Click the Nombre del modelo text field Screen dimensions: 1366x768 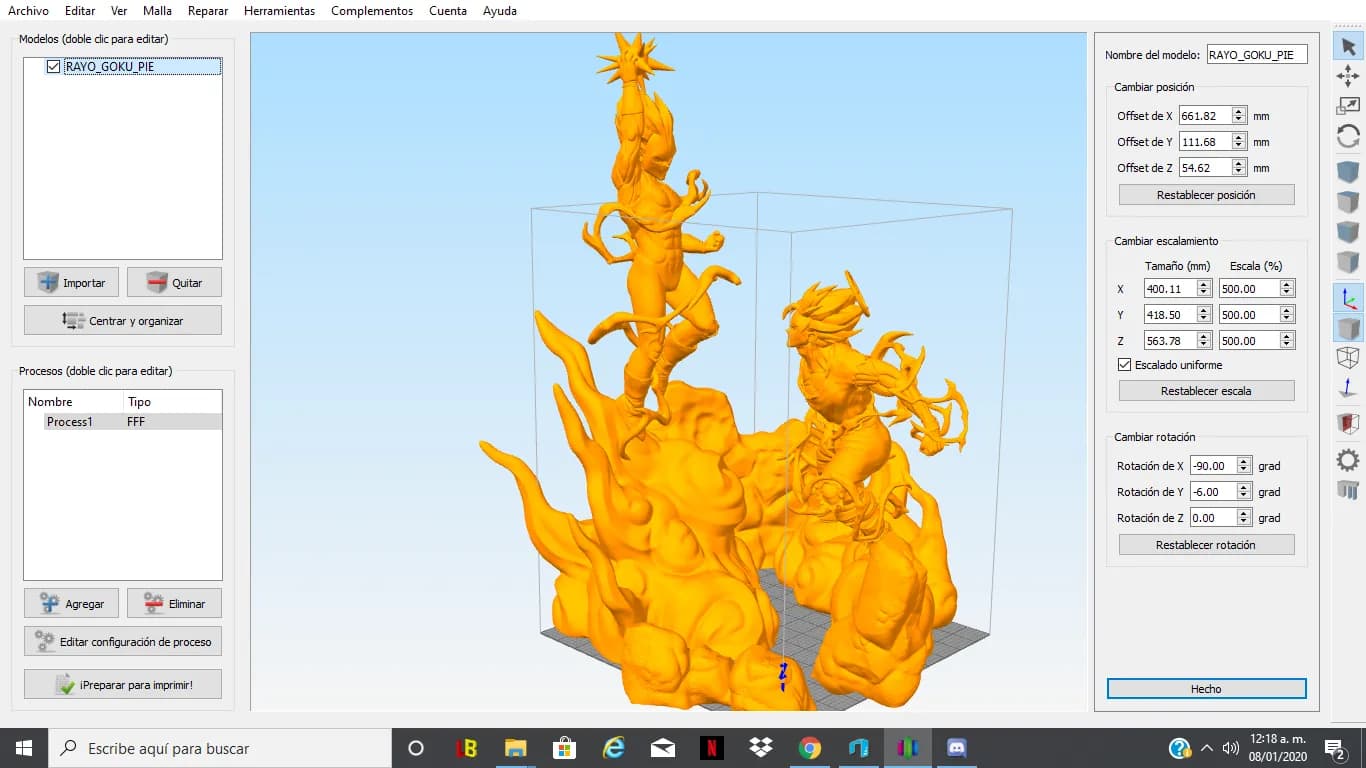[1257, 55]
